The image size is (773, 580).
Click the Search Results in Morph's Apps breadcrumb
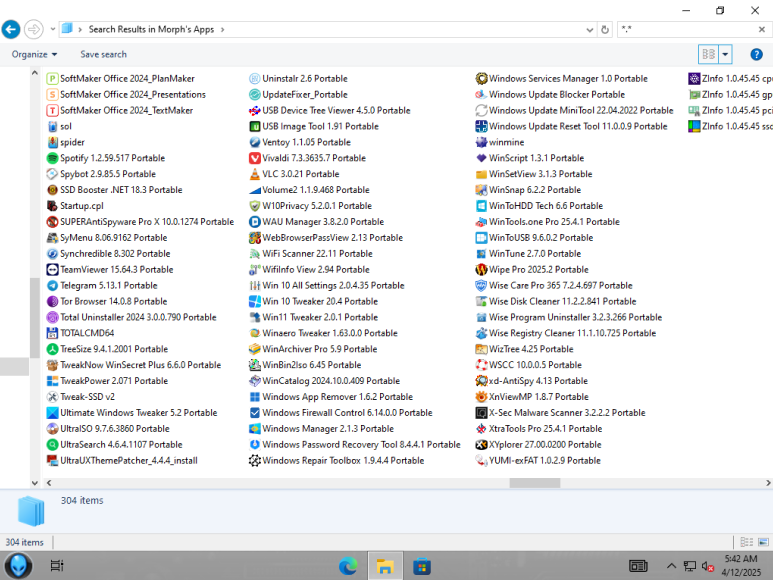151,30
